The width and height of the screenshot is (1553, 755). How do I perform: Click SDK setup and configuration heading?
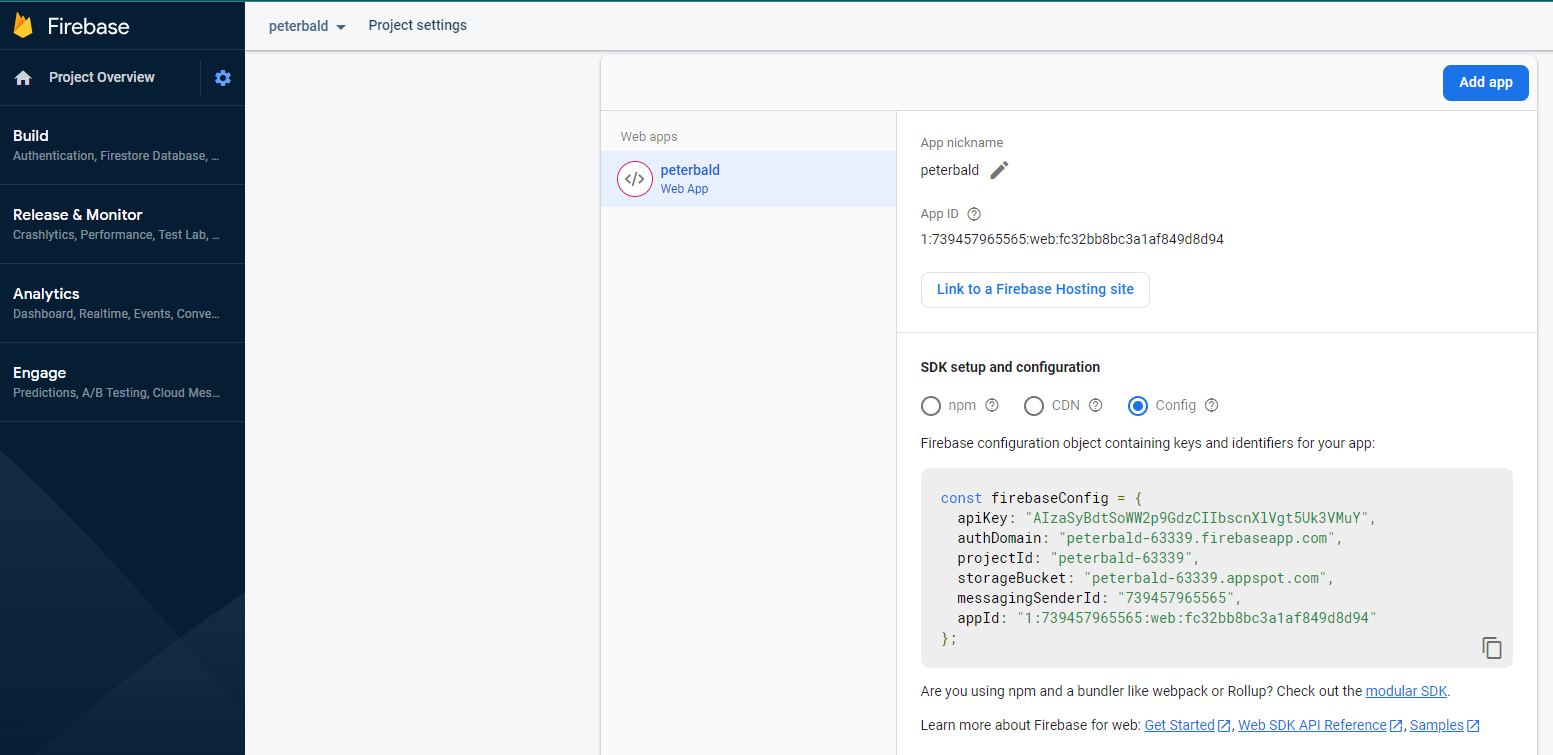[1010, 367]
